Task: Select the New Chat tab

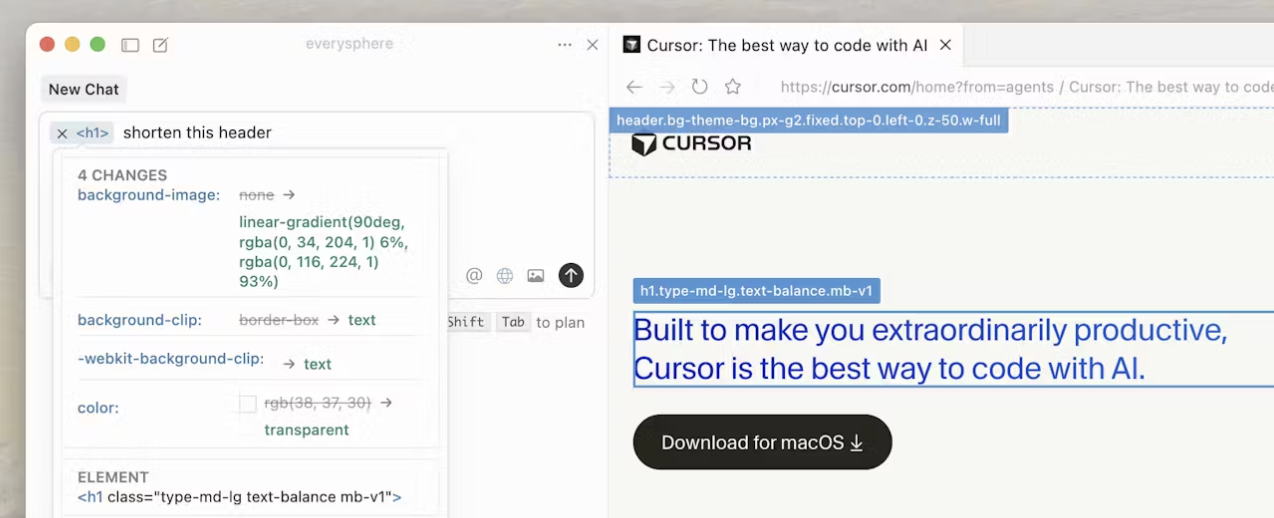Action: 84,89
